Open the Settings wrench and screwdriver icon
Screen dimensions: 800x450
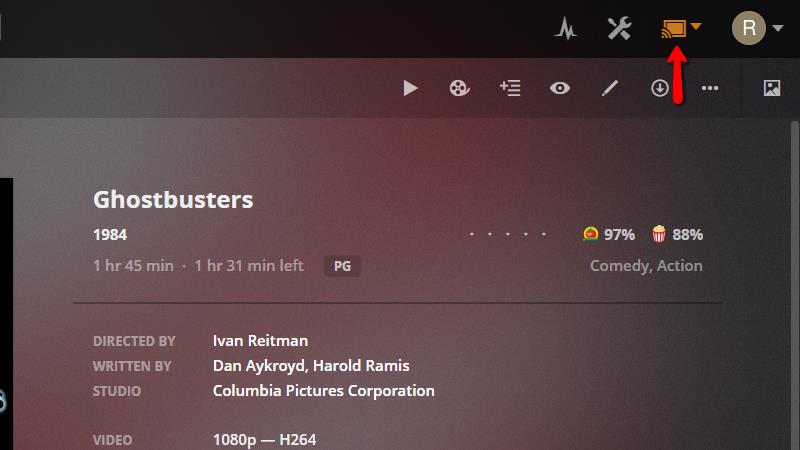point(619,28)
